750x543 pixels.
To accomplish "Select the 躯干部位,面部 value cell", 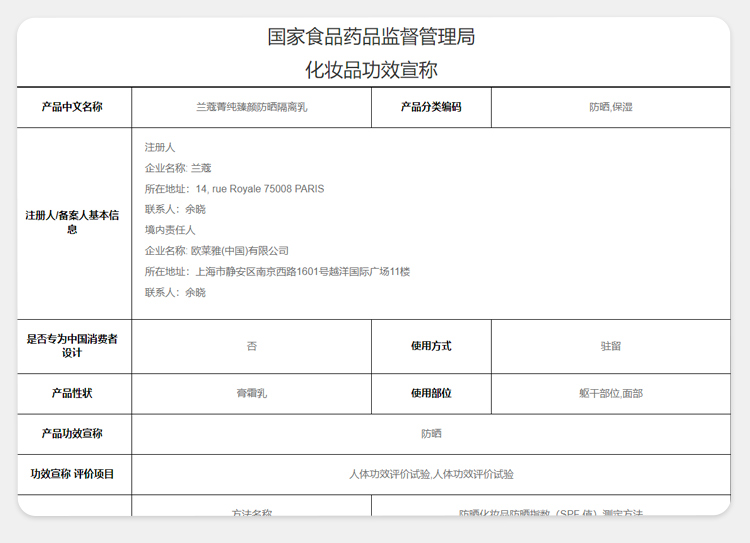I will (x=610, y=394).
